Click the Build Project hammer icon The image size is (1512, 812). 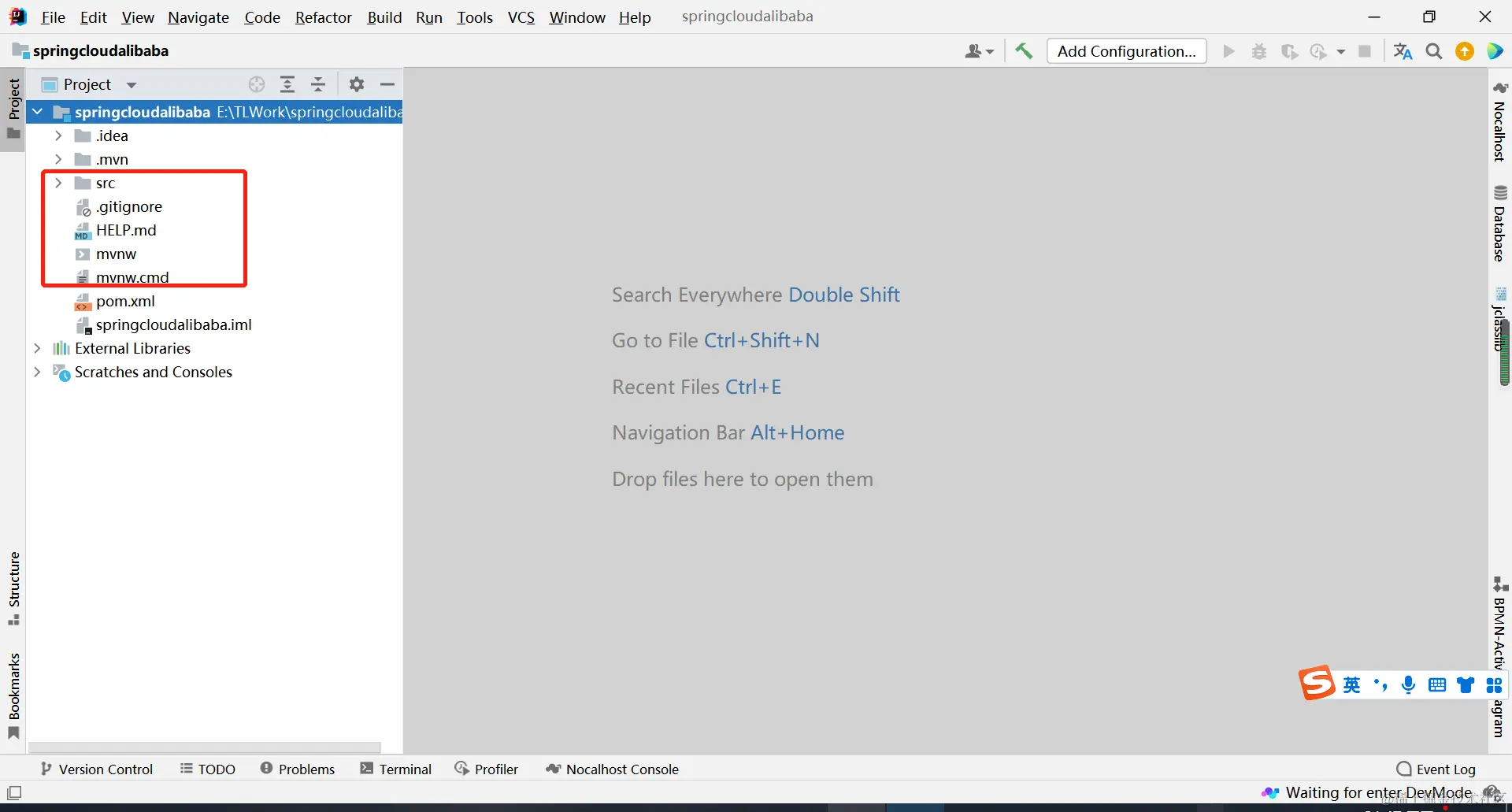click(x=1024, y=51)
